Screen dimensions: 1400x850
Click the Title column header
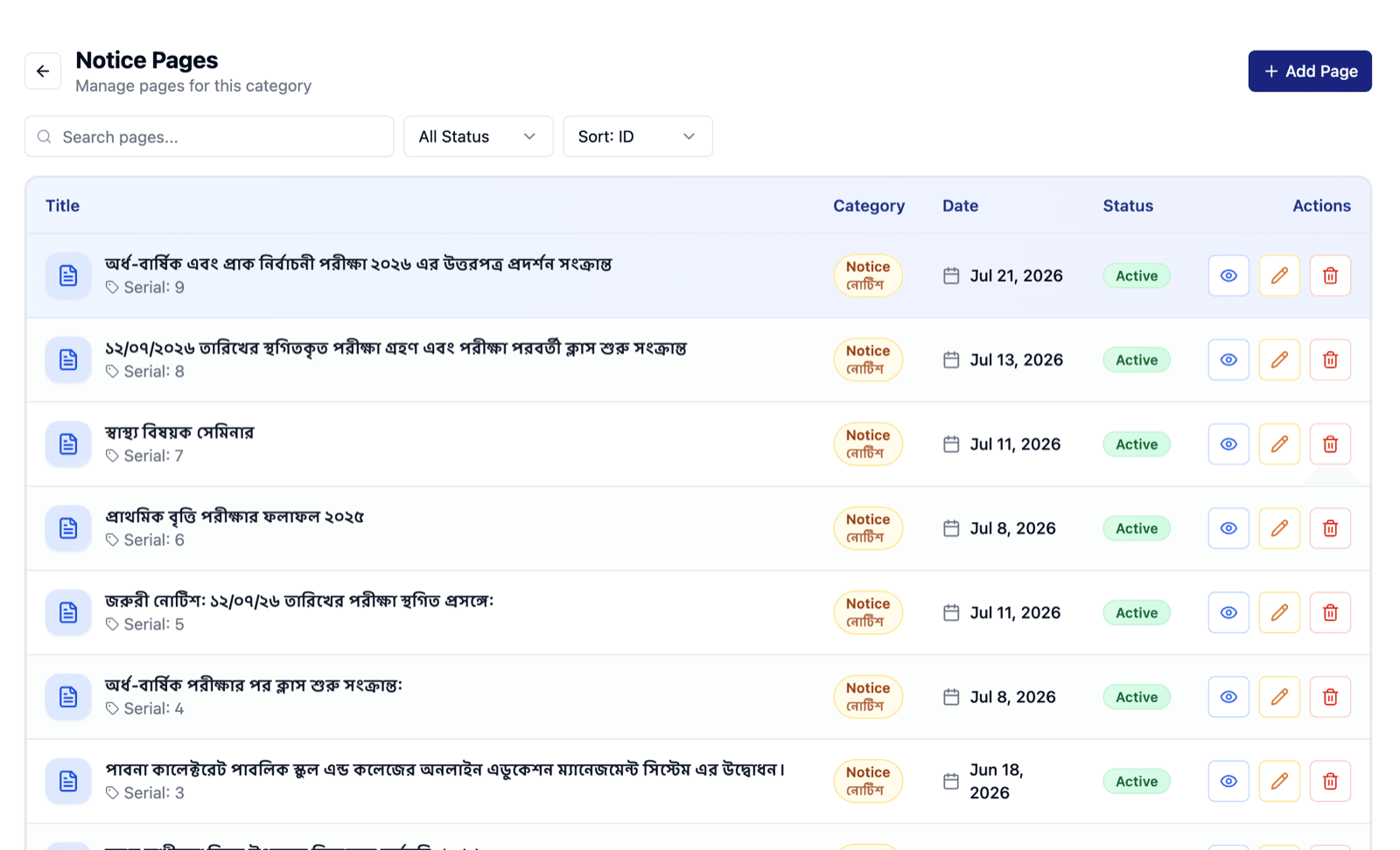(x=62, y=206)
